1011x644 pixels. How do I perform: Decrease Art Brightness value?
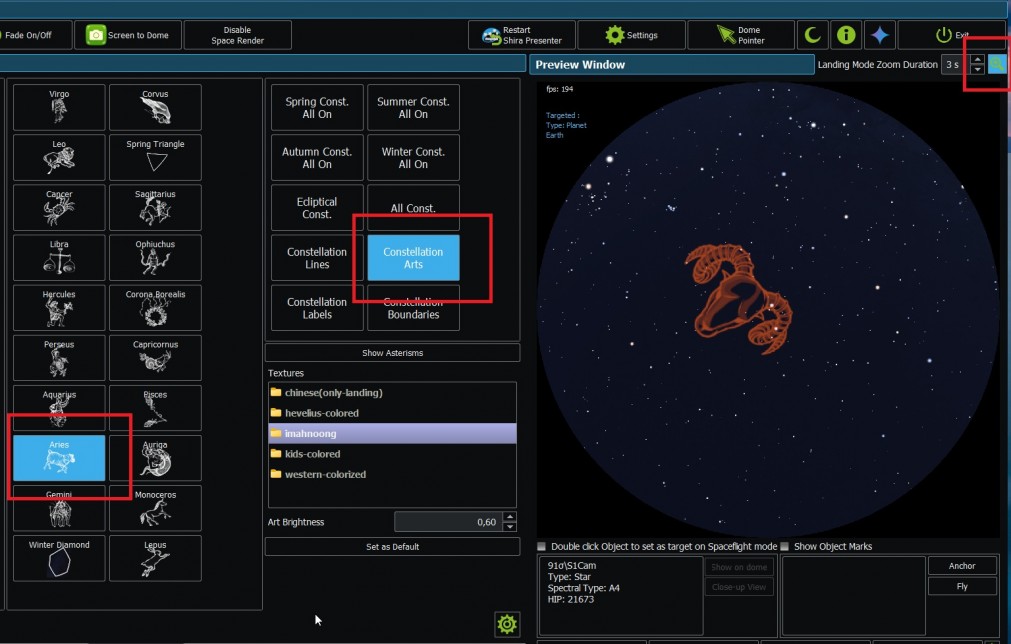click(x=509, y=526)
